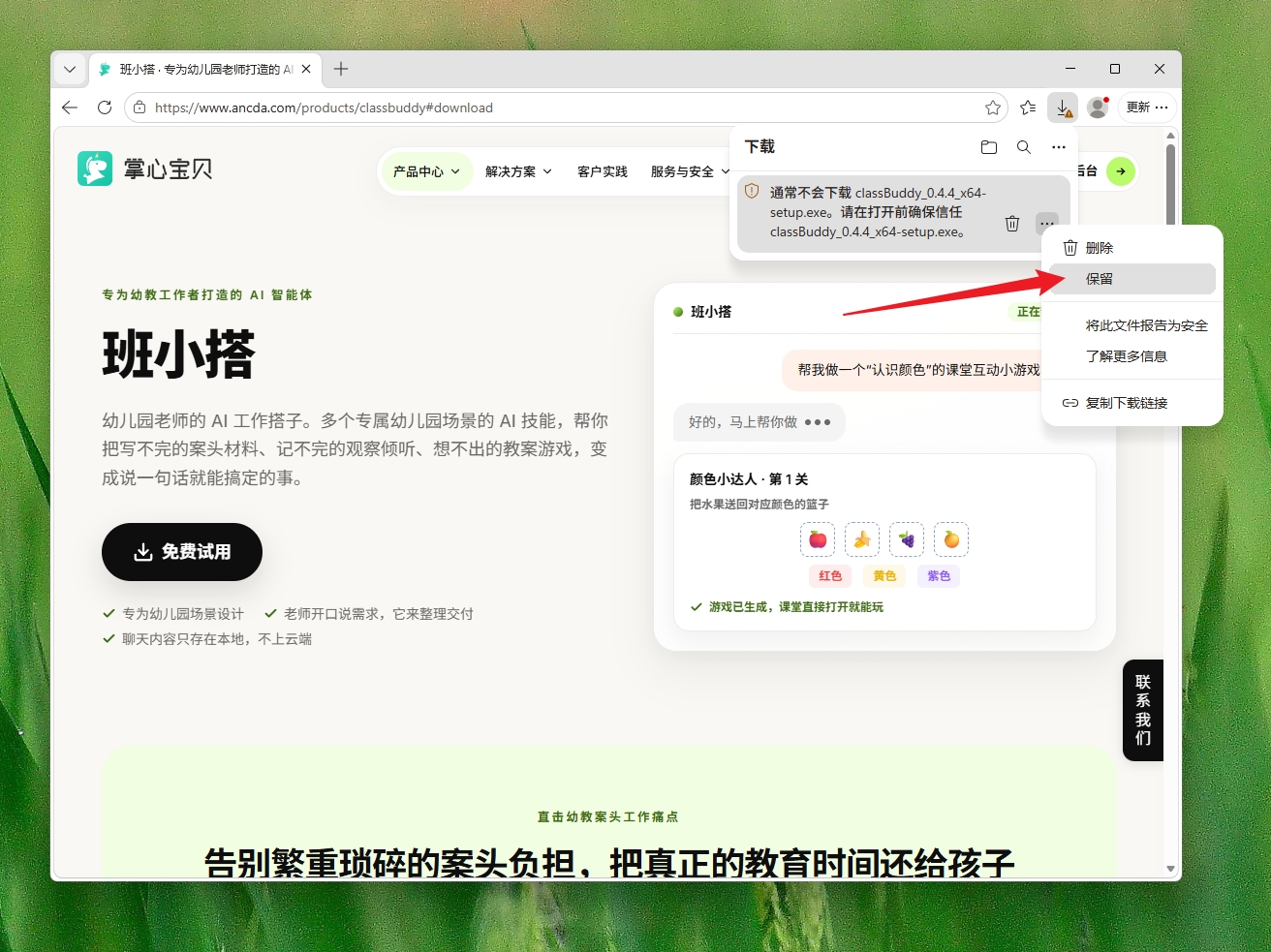The width and height of the screenshot is (1271, 952).
Task: Open the 客户实践 nav link
Action: (603, 171)
